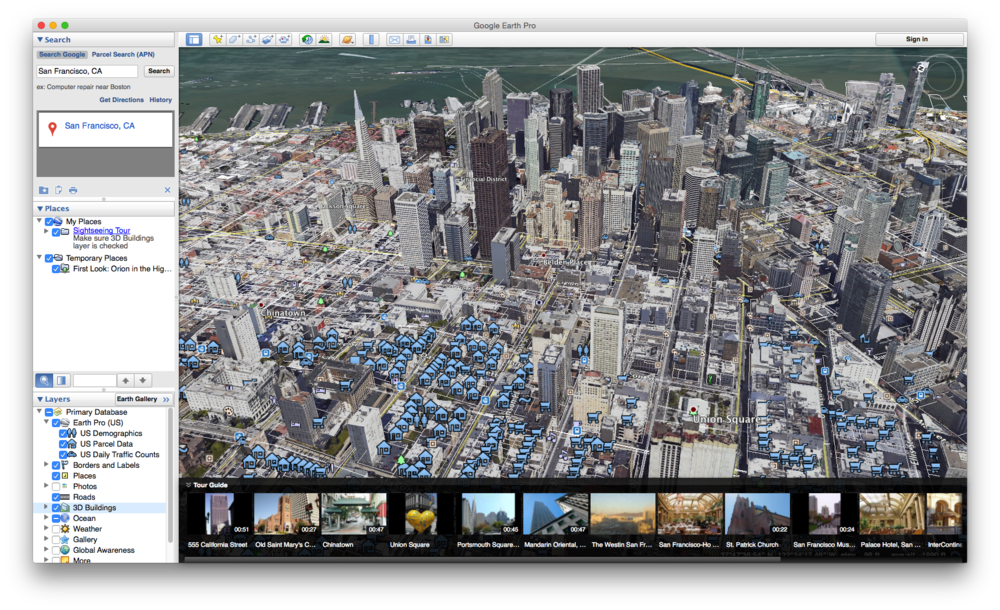Expand the Gallery layer group
Viewport: 1000px width, 610px height.
point(46,539)
